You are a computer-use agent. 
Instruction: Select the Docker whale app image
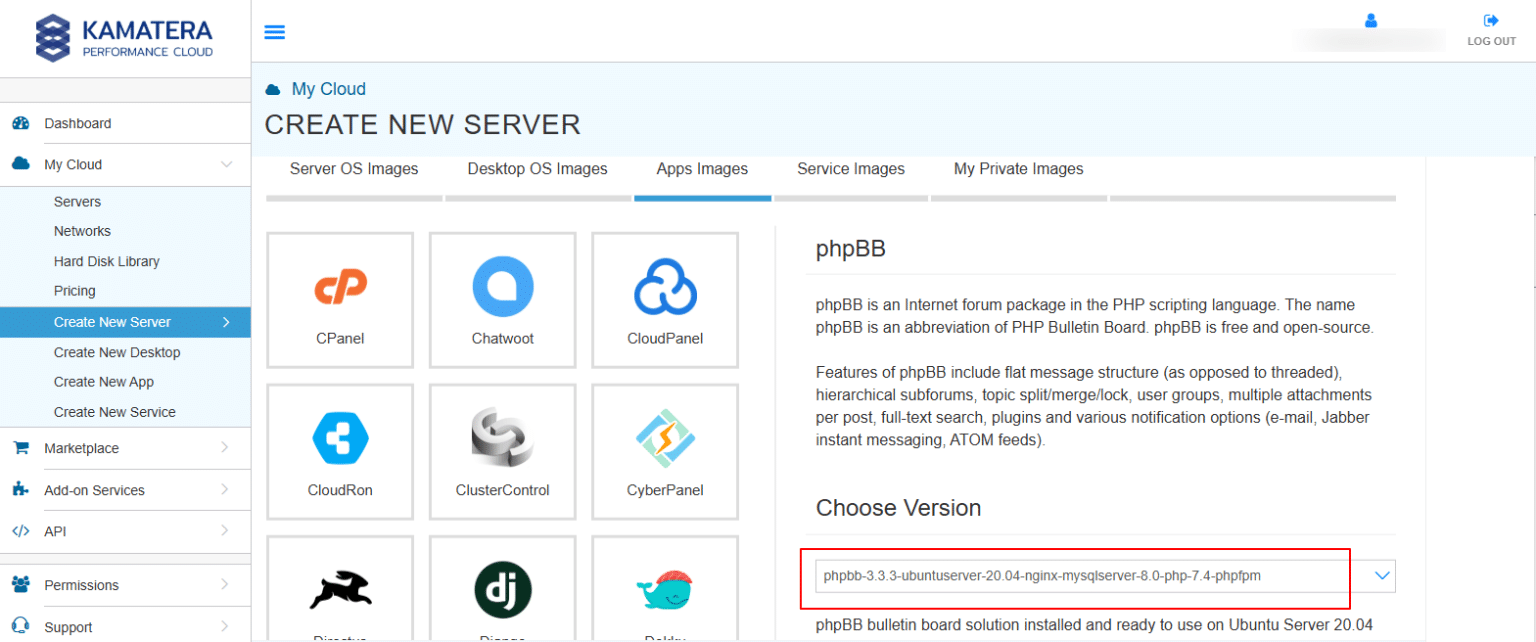665,590
